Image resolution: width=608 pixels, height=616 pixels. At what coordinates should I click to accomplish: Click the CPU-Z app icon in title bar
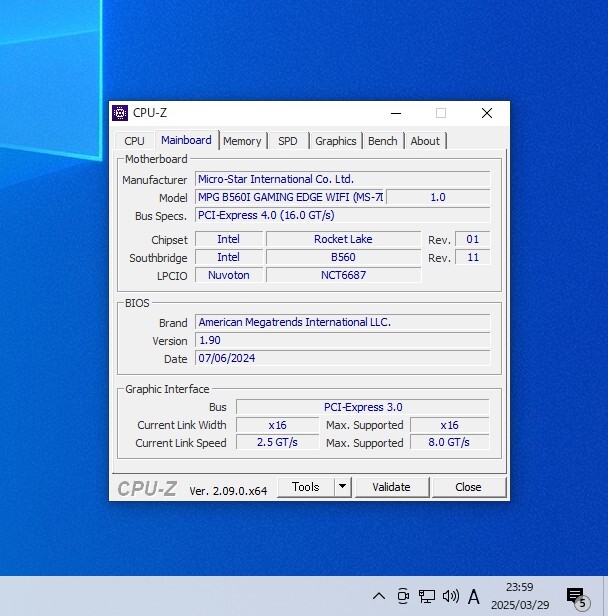[x=120, y=113]
